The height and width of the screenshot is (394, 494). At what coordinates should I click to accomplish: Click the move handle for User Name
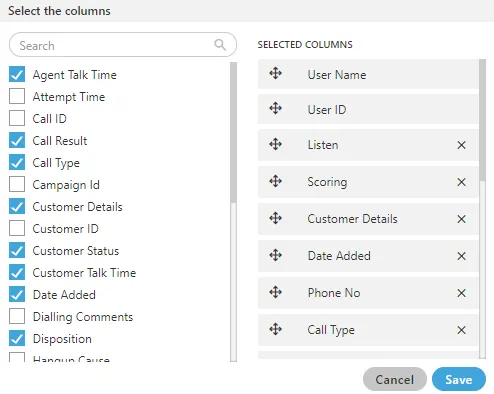(276, 73)
